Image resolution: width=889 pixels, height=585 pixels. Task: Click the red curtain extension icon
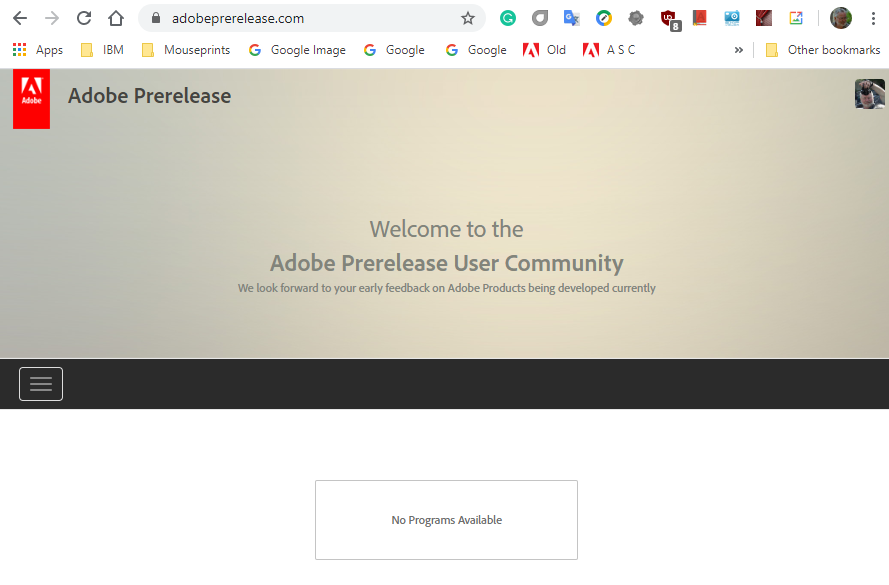tap(764, 18)
